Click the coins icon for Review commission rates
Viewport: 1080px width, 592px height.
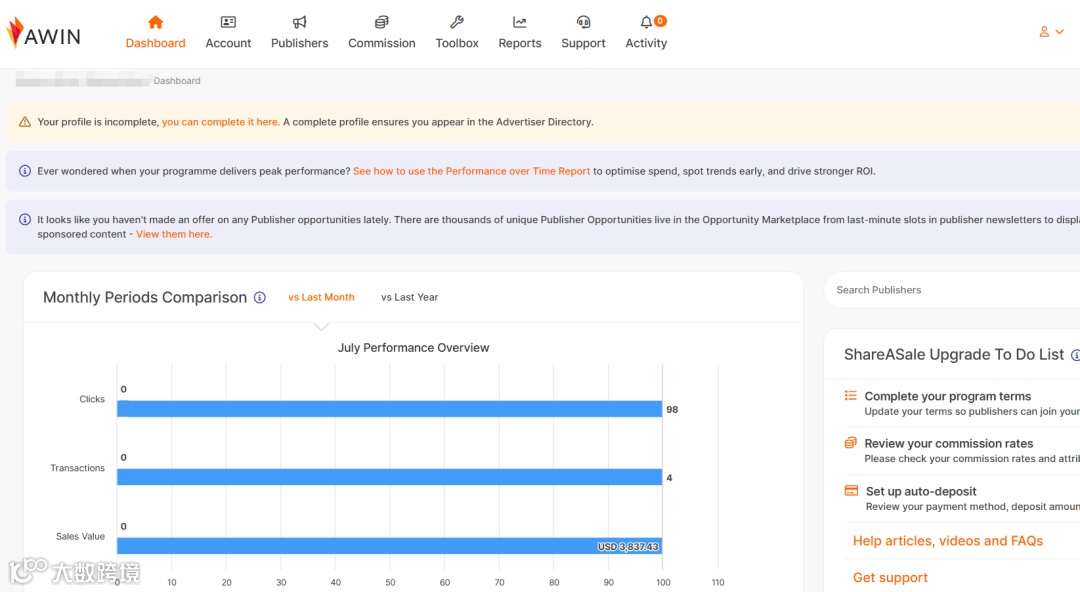851,442
